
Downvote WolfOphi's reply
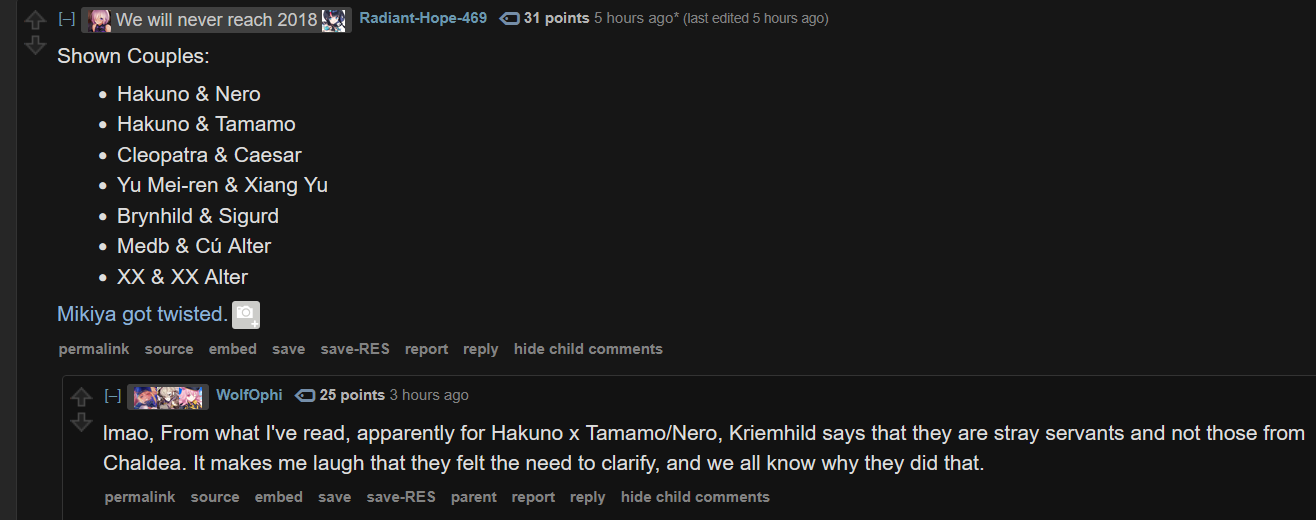82,422
